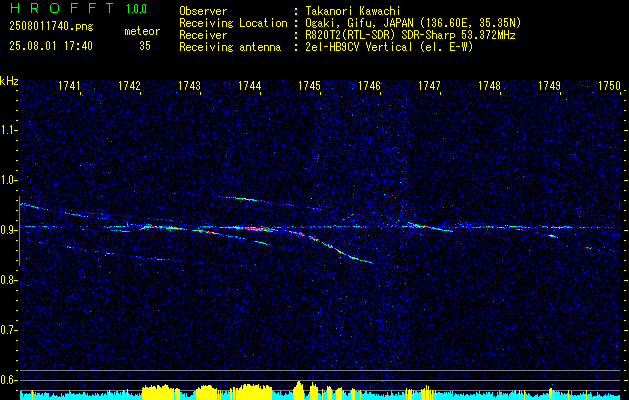Click the 1742 time marker
This screenshot has width=629, height=400.
point(129,86)
